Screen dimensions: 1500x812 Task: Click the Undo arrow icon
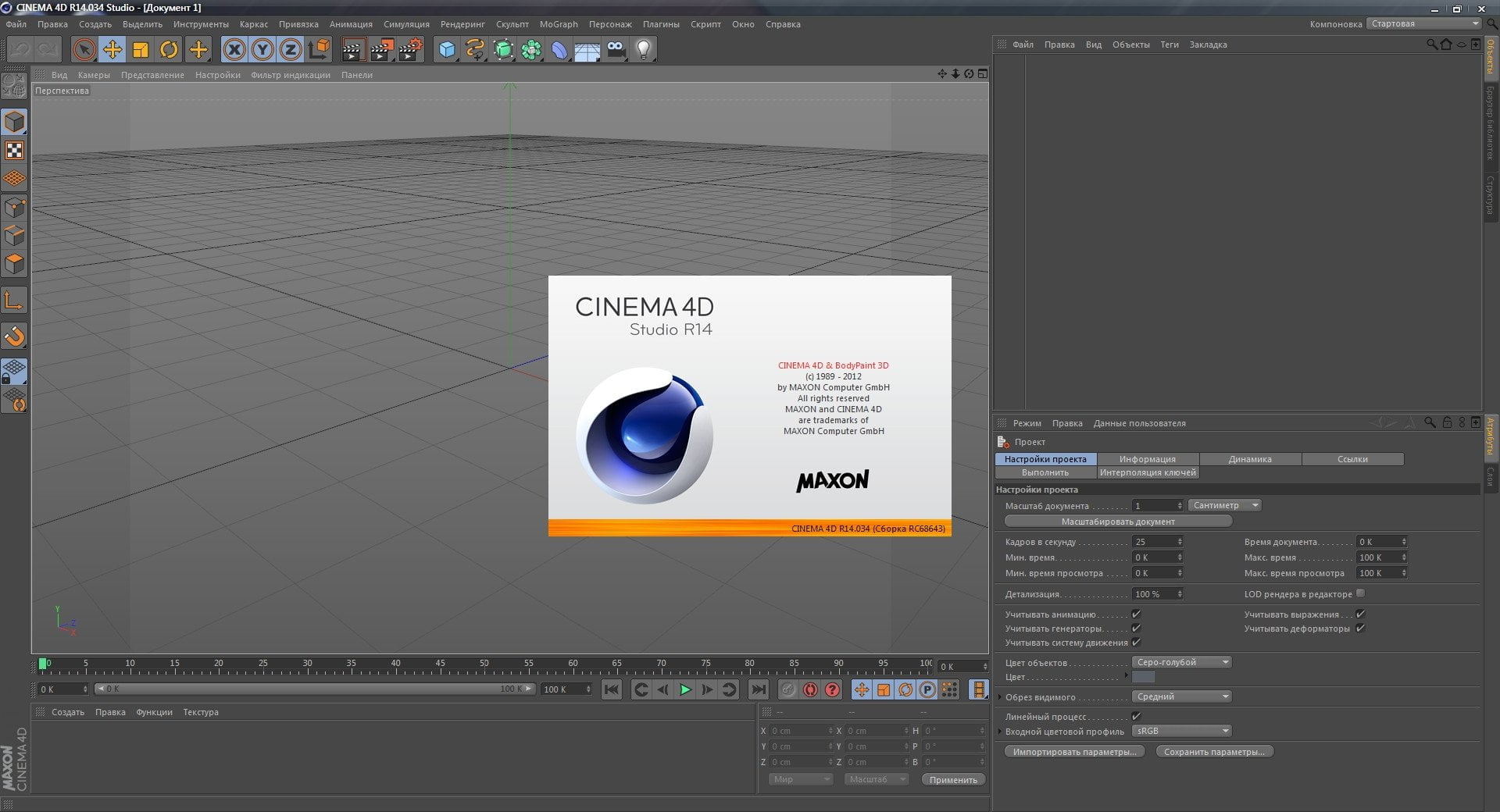tap(20, 50)
